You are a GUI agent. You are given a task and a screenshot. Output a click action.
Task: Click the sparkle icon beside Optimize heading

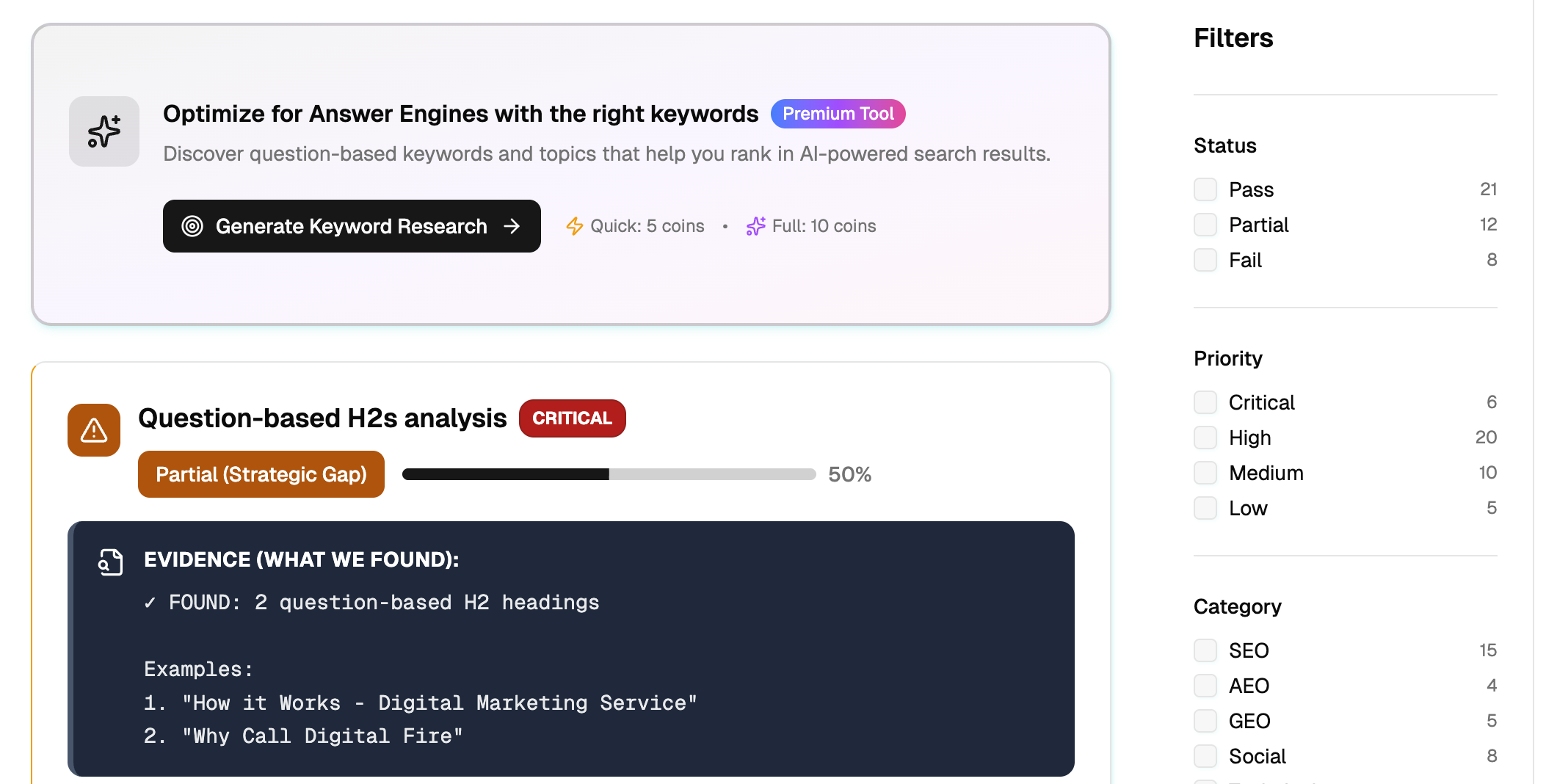[104, 131]
